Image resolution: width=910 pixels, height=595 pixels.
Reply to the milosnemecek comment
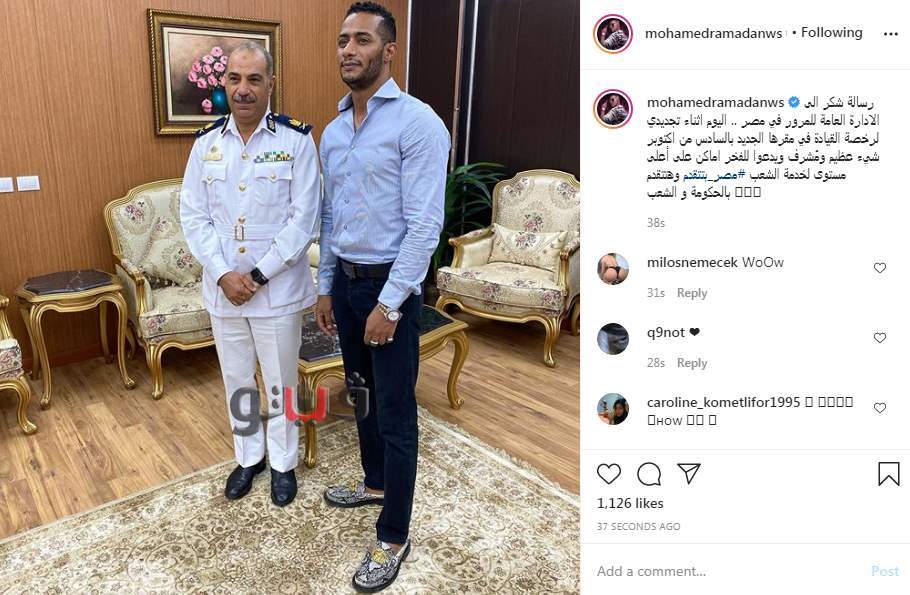tap(692, 293)
